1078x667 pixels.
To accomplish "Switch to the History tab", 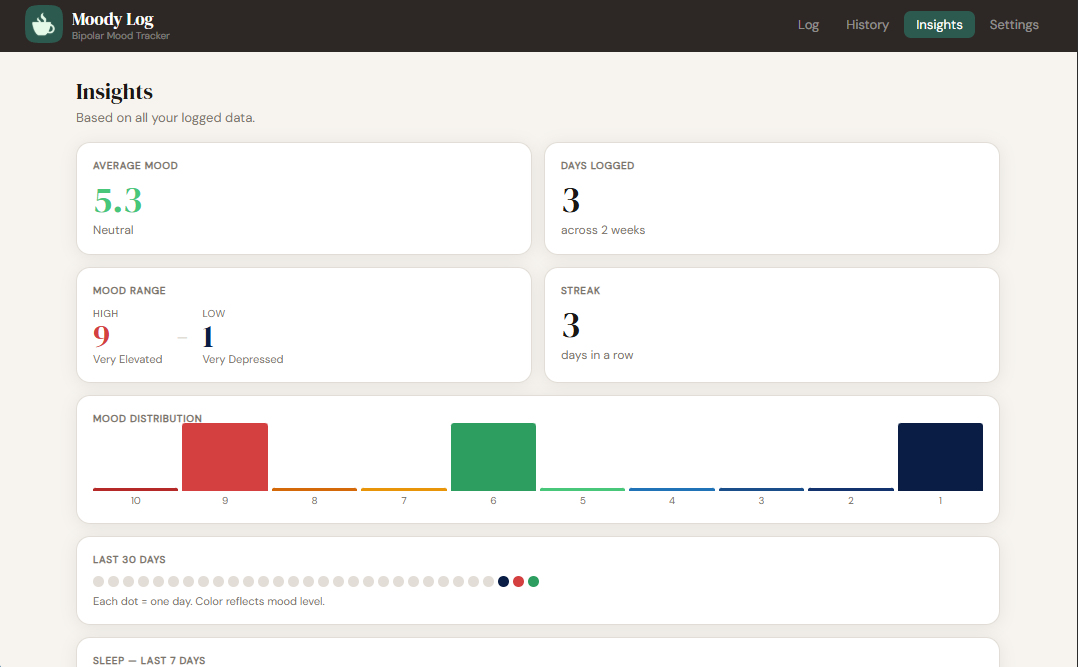I will 866,25.
